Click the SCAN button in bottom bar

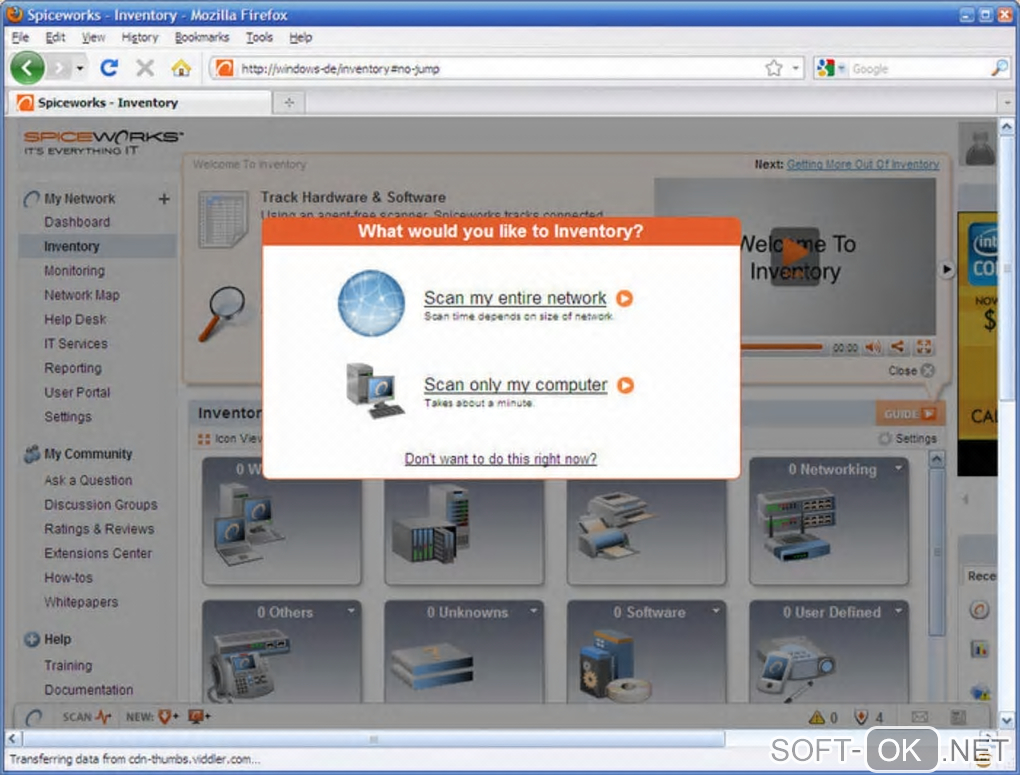(87, 716)
